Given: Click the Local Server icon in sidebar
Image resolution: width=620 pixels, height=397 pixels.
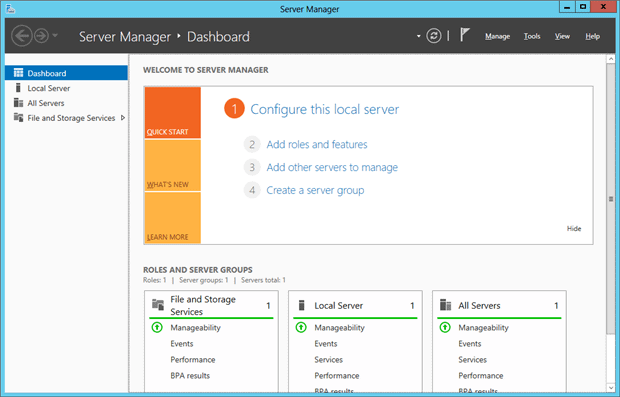Looking at the screenshot, I should [x=18, y=88].
